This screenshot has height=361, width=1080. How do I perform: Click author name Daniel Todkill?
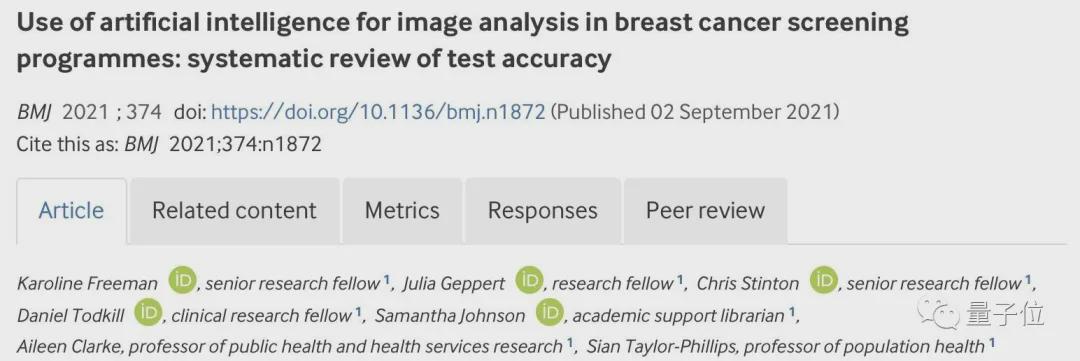70,316
